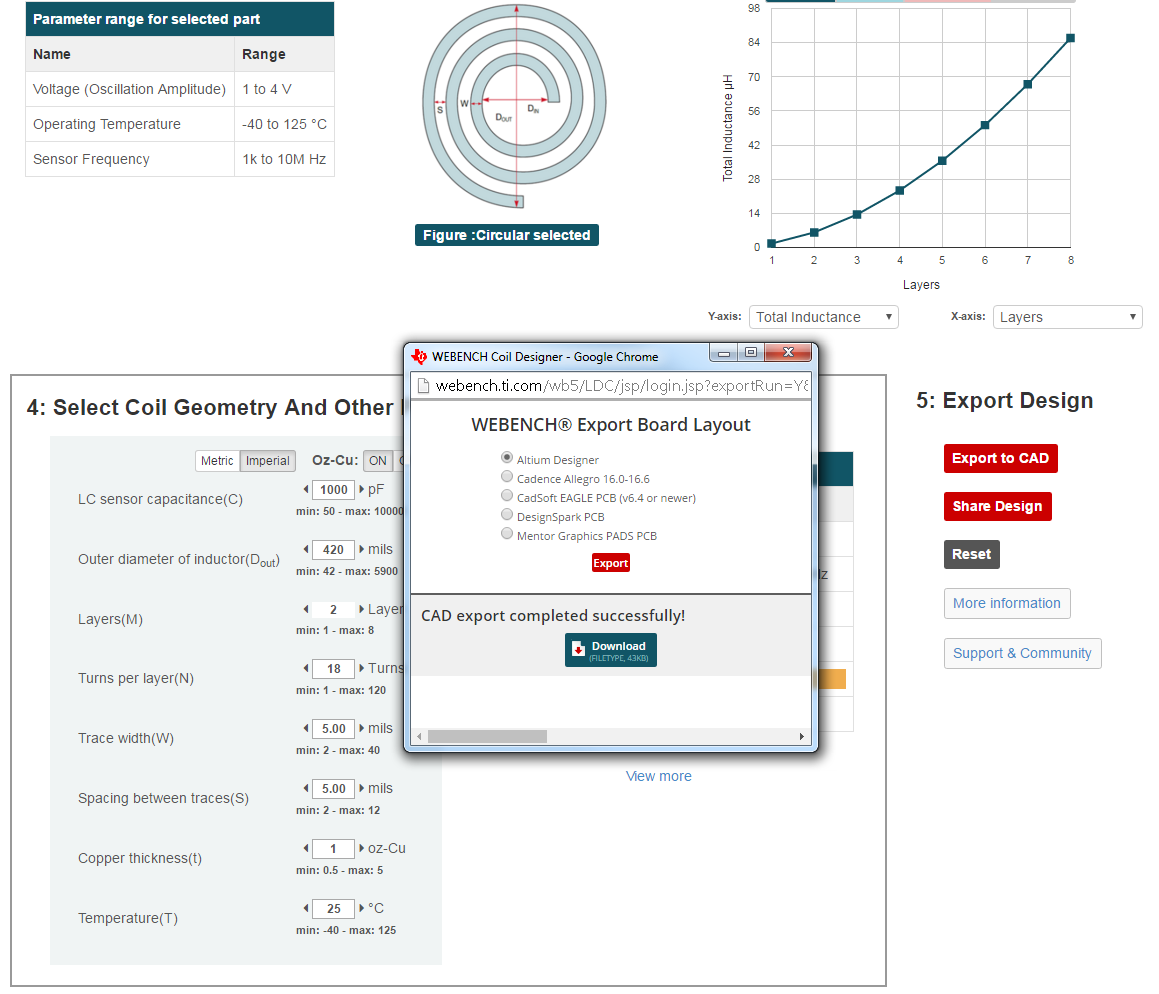Increase Turns per layer with right arrow
The width and height of the screenshot is (1159, 994).
(361, 668)
